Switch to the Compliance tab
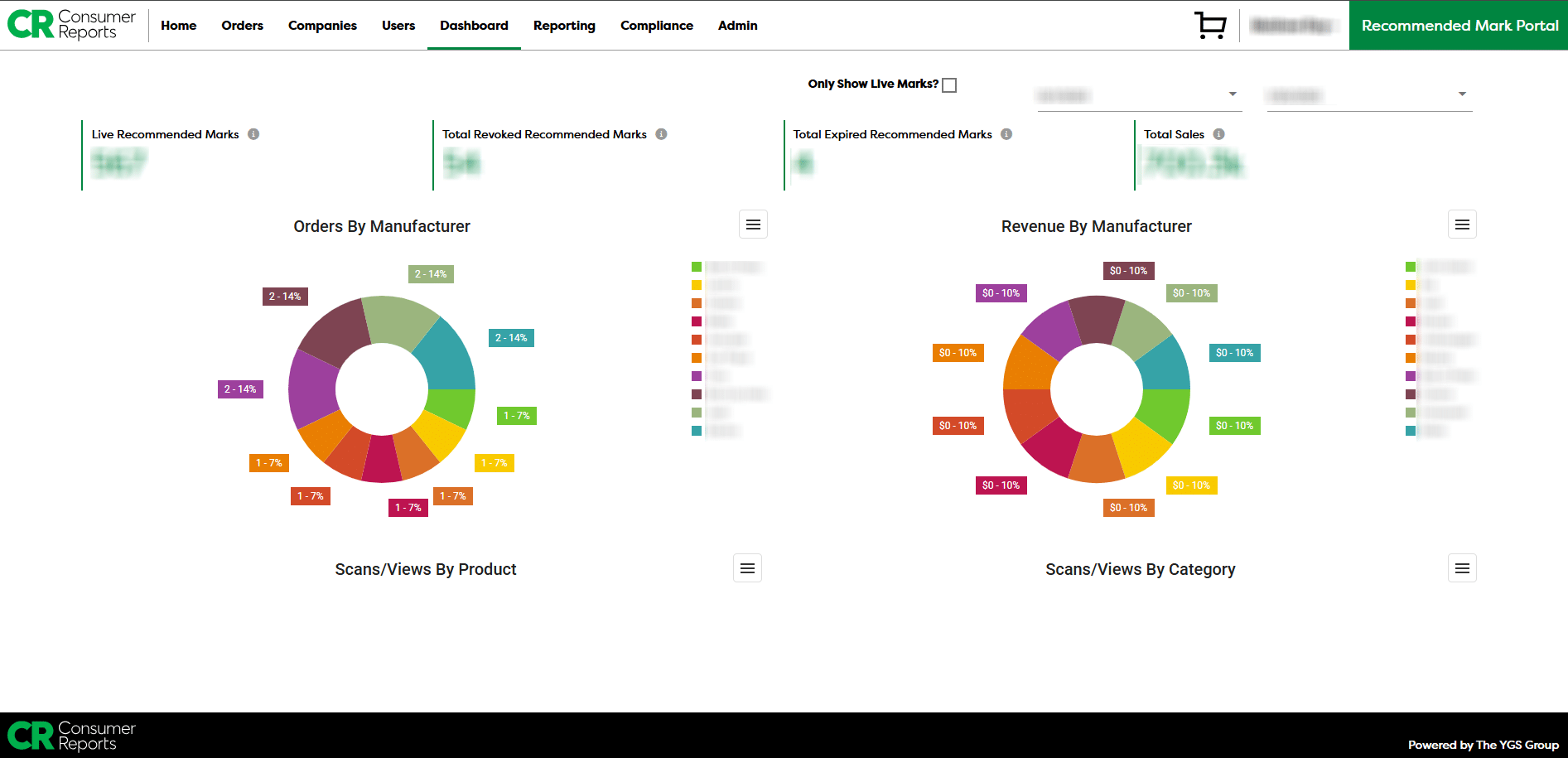The width and height of the screenshot is (1568, 758). click(656, 26)
